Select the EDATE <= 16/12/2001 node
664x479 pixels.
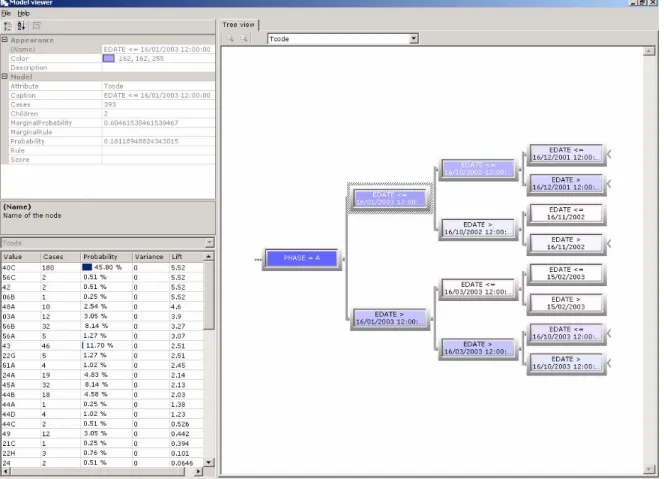tap(566, 154)
